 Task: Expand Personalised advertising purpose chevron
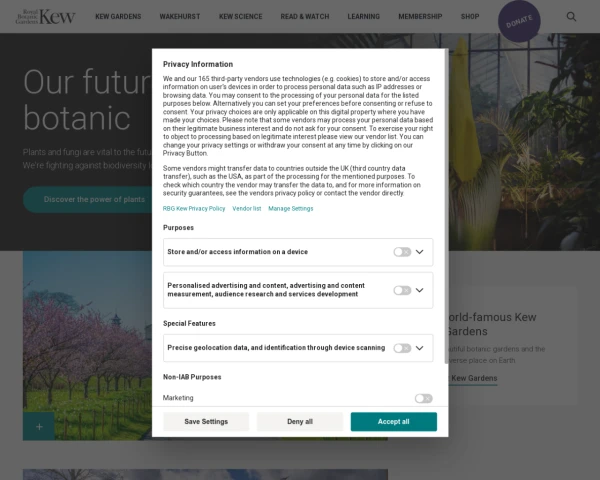coord(421,290)
